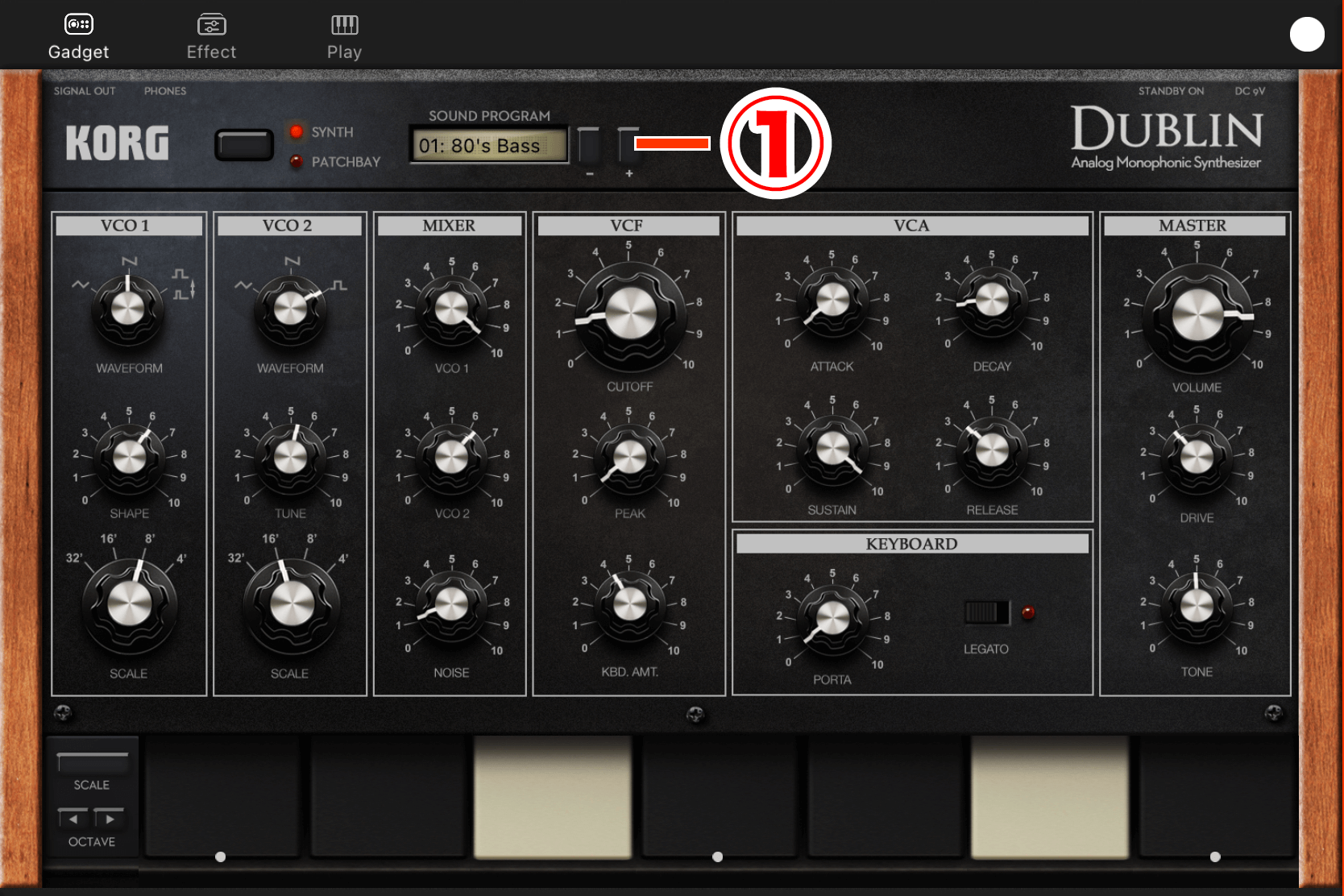The width and height of the screenshot is (1344, 896).
Task: Click the SIGNAL OUT label
Action: click(85, 91)
